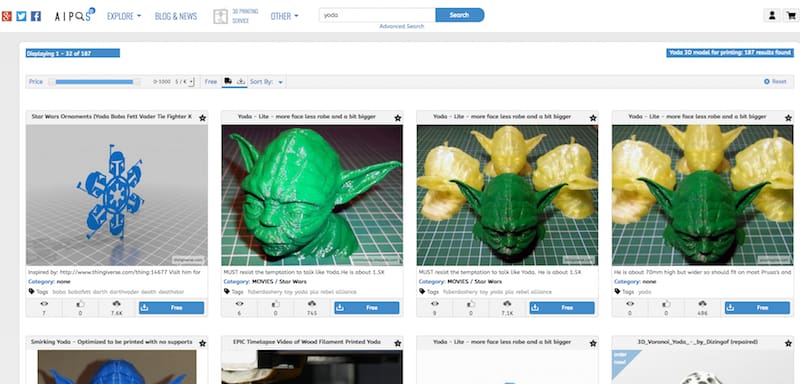This screenshot has height=384, width=800.
Task: Open Blog & News page
Action: point(176,16)
